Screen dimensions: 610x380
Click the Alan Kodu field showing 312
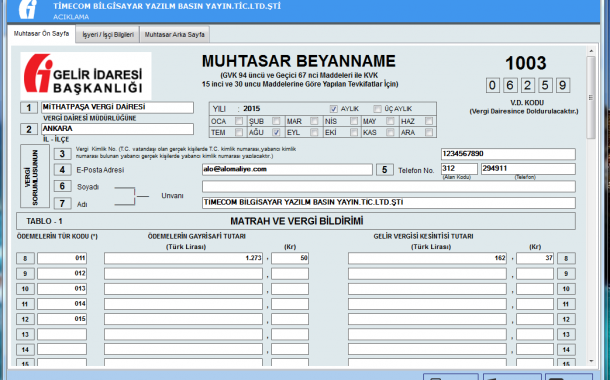click(x=459, y=169)
